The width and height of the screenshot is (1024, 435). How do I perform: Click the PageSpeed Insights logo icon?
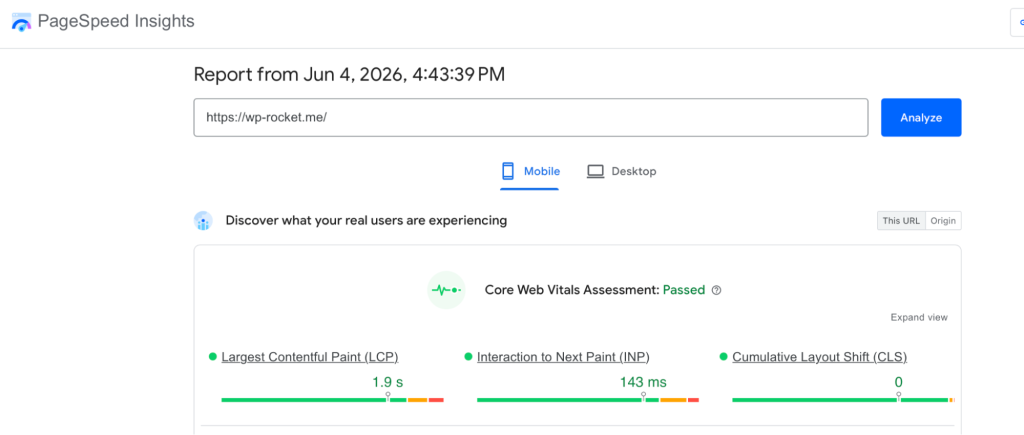point(22,22)
